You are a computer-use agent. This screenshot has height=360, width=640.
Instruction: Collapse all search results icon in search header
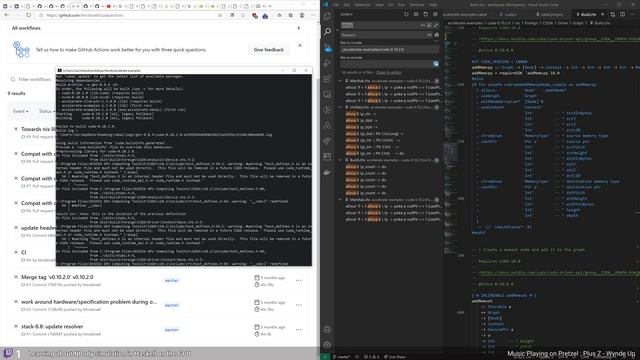click(x=435, y=14)
